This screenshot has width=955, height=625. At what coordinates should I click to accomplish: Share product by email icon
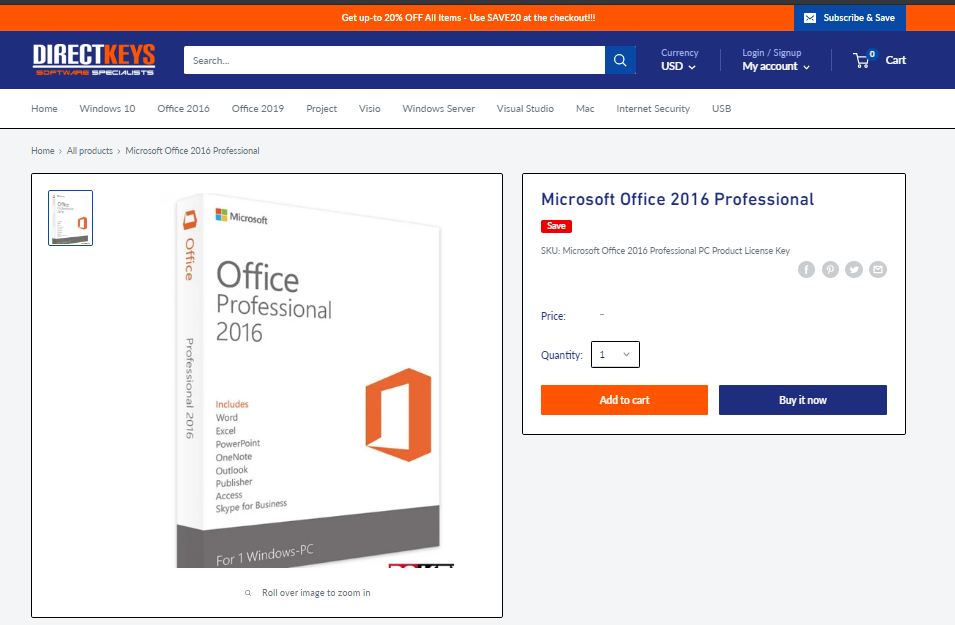click(878, 269)
